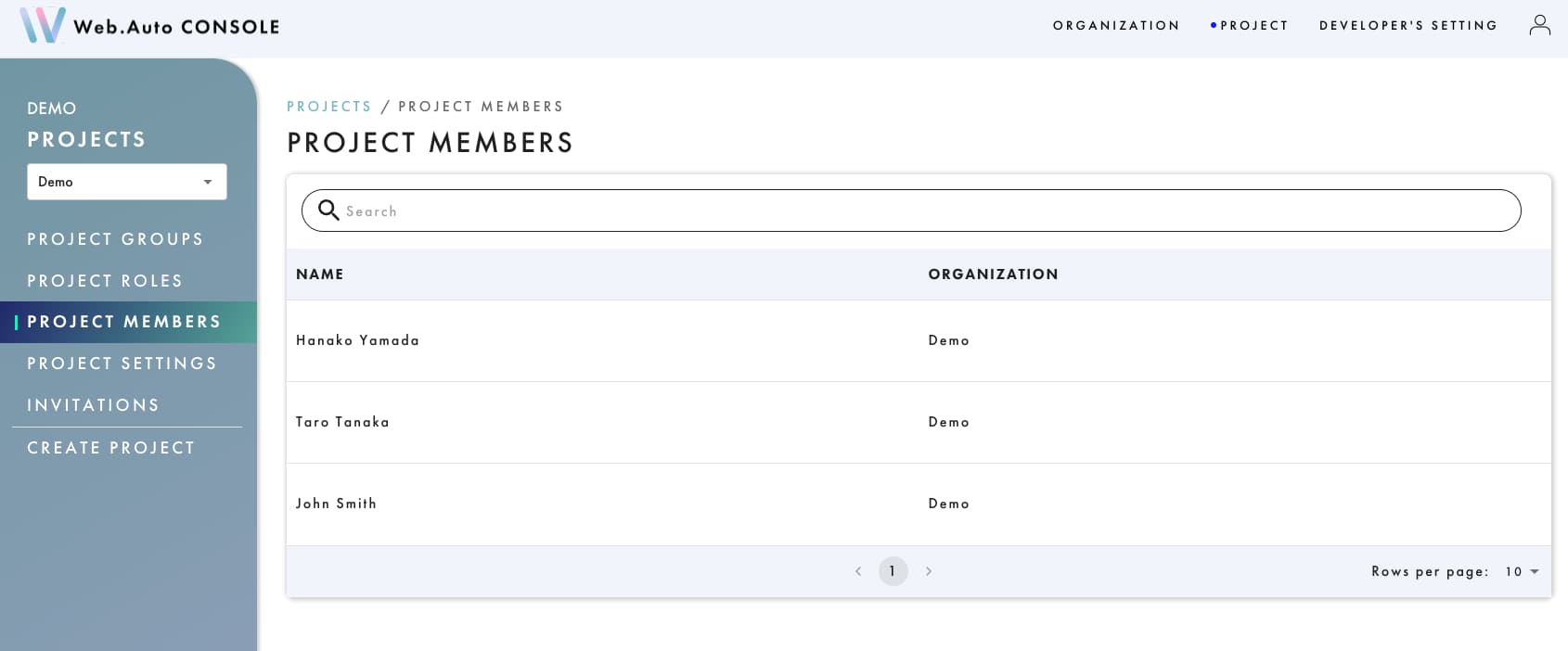Open Invitations from the sidebar
This screenshot has height=651, width=1568.
click(93, 405)
